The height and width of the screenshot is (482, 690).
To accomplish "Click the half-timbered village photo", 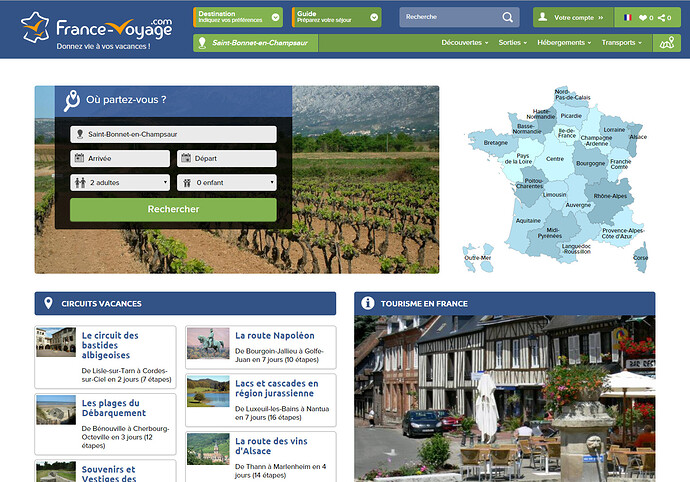I will click(505, 398).
